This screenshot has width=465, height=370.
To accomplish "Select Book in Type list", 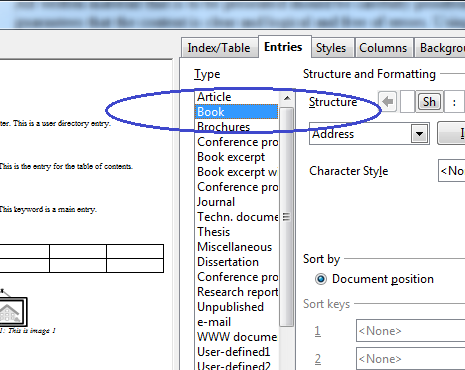I will point(236,112).
